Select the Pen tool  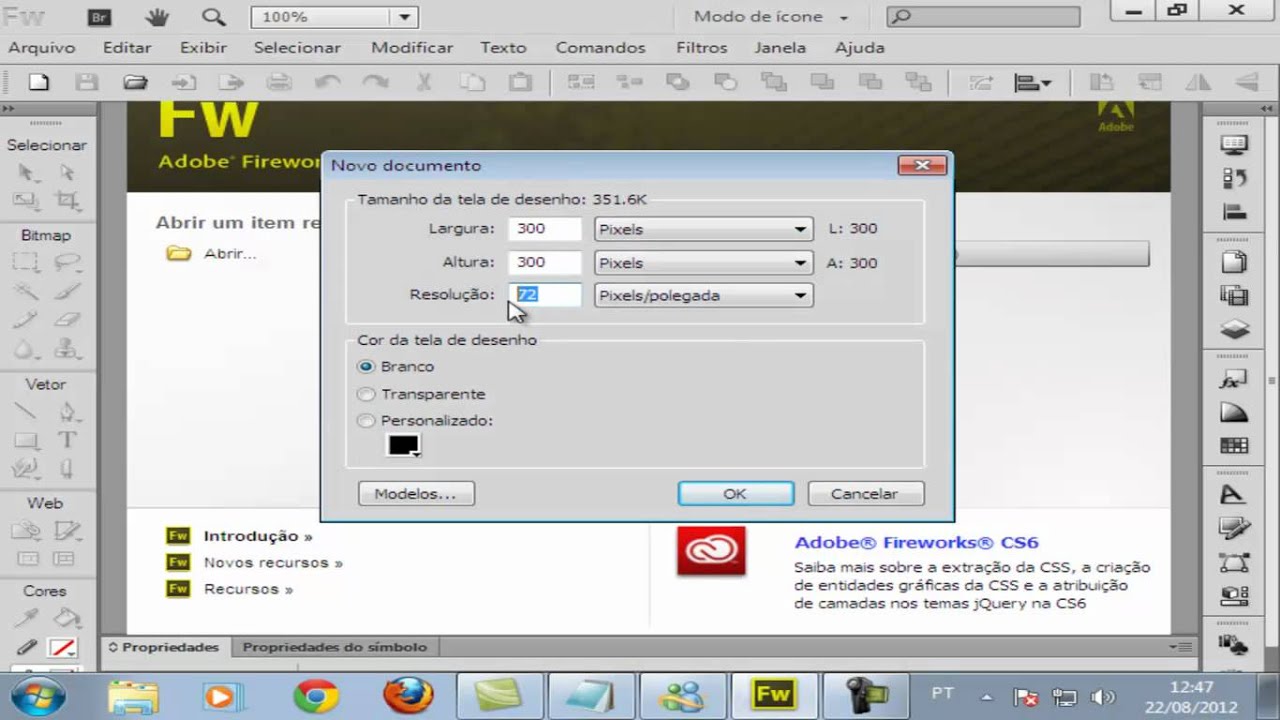click(x=66, y=411)
